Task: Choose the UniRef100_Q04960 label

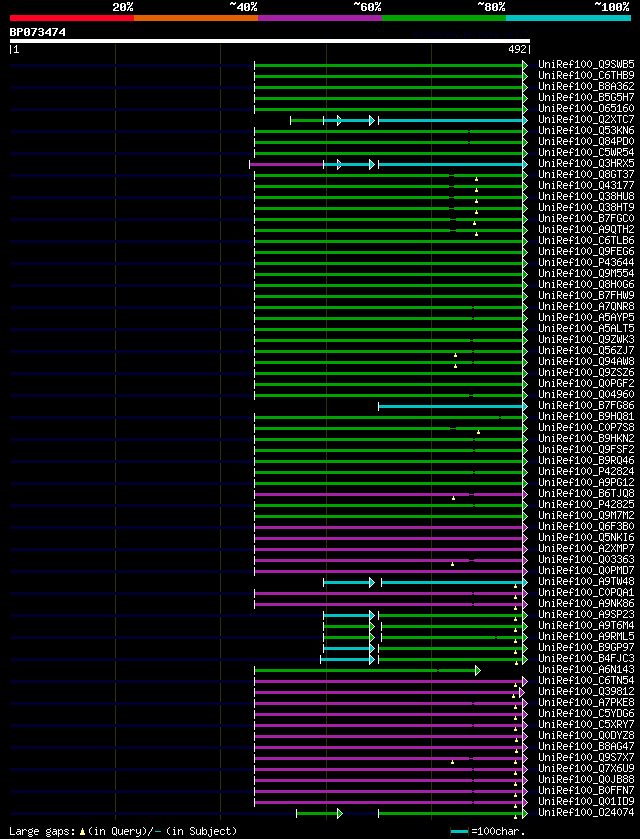Action: pyautogui.click(x=586, y=394)
